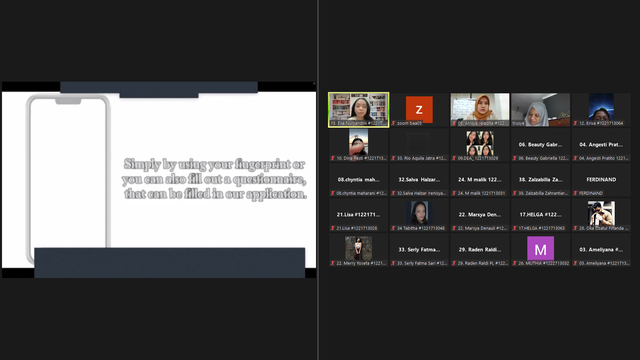Viewport: 640px width, 360px height.
Task: Select 22. Merry Yosefa's full-body profile photo
Action: (x=358, y=248)
